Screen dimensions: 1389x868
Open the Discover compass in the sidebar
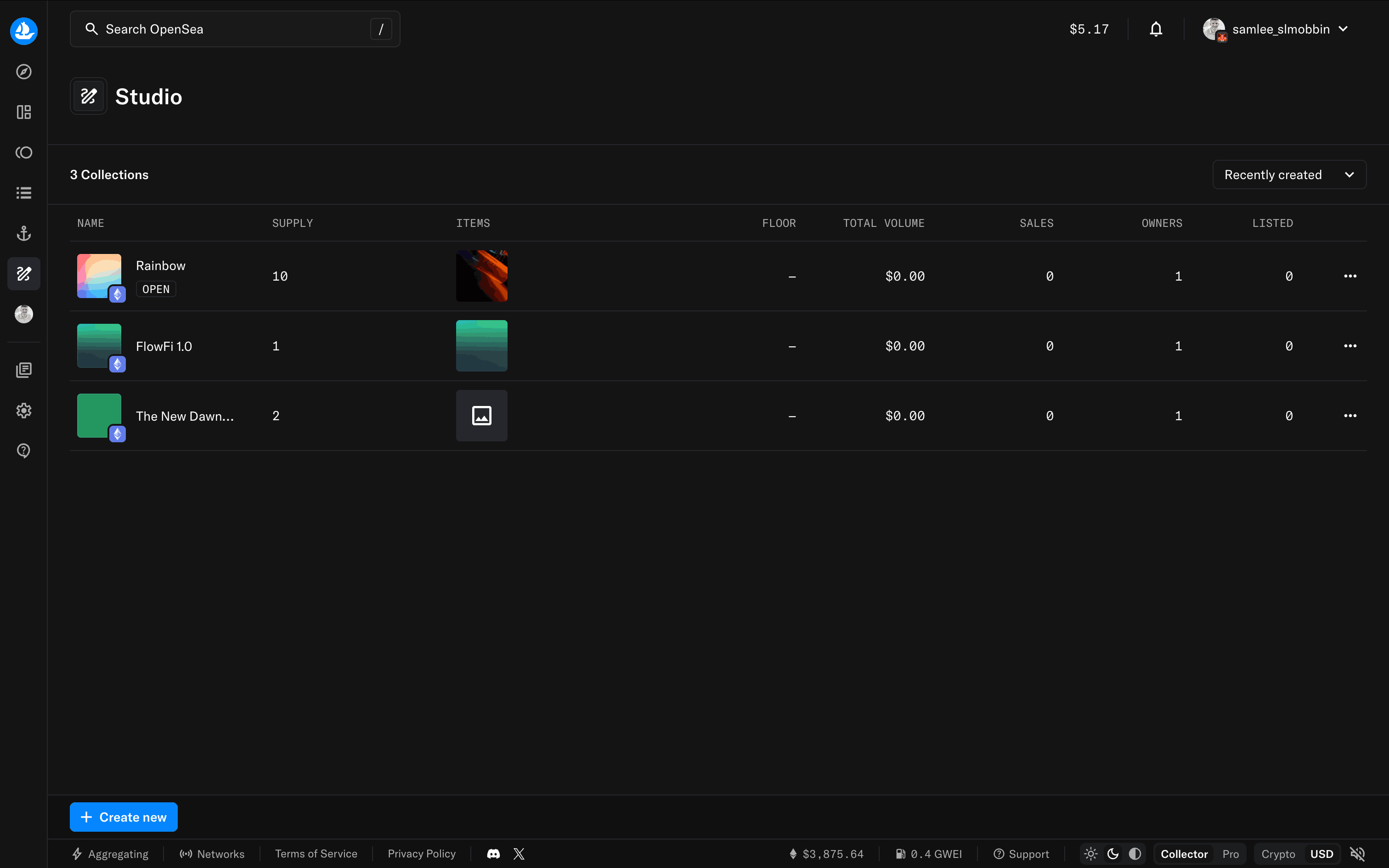(23, 71)
